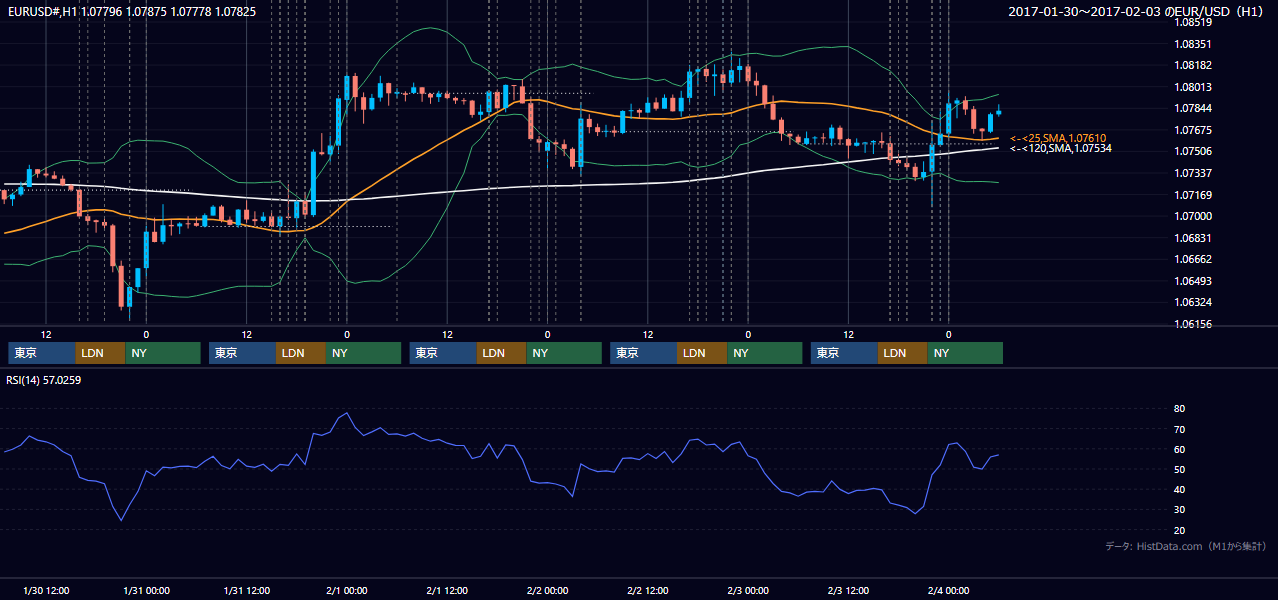Image resolution: width=1278 pixels, height=600 pixels.
Task: Select the 120 SMA label showing 1.07534
Action: [1060, 148]
